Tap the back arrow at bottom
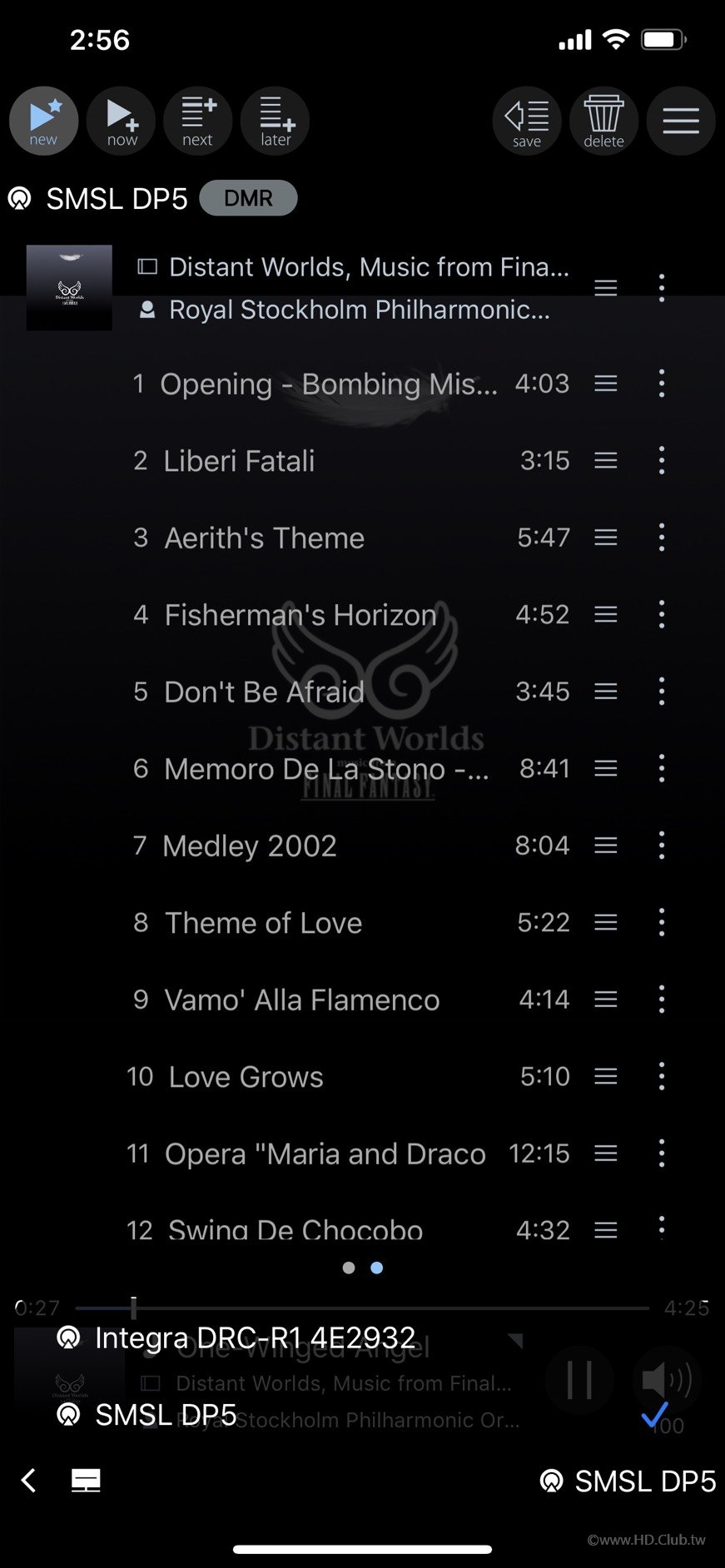This screenshot has height=1568, width=725. click(28, 1481)
